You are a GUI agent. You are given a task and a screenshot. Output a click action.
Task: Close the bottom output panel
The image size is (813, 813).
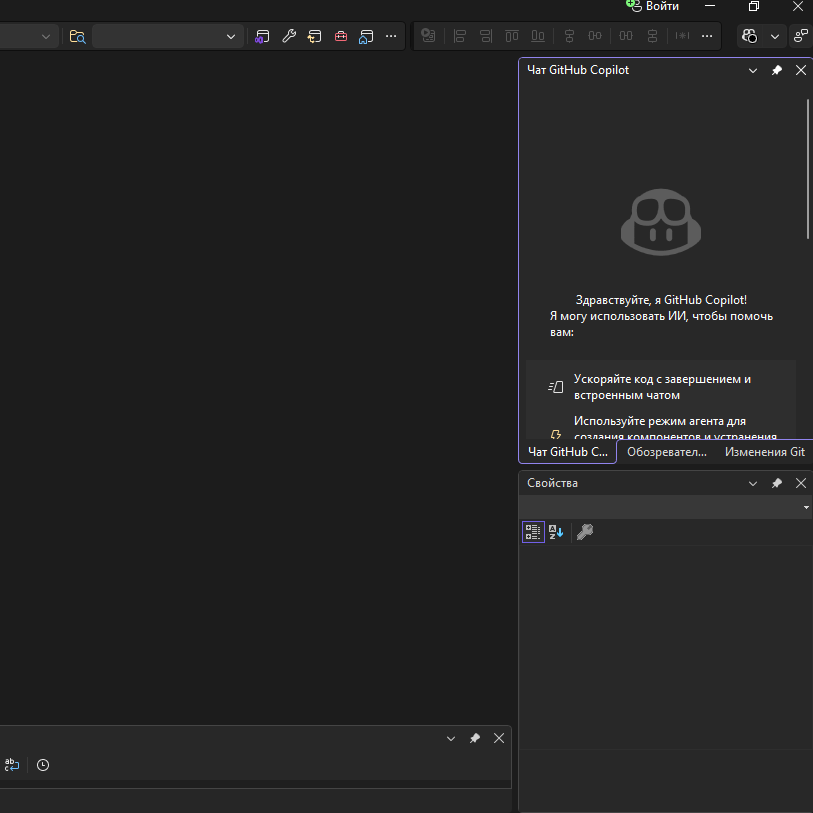[499, 738]
